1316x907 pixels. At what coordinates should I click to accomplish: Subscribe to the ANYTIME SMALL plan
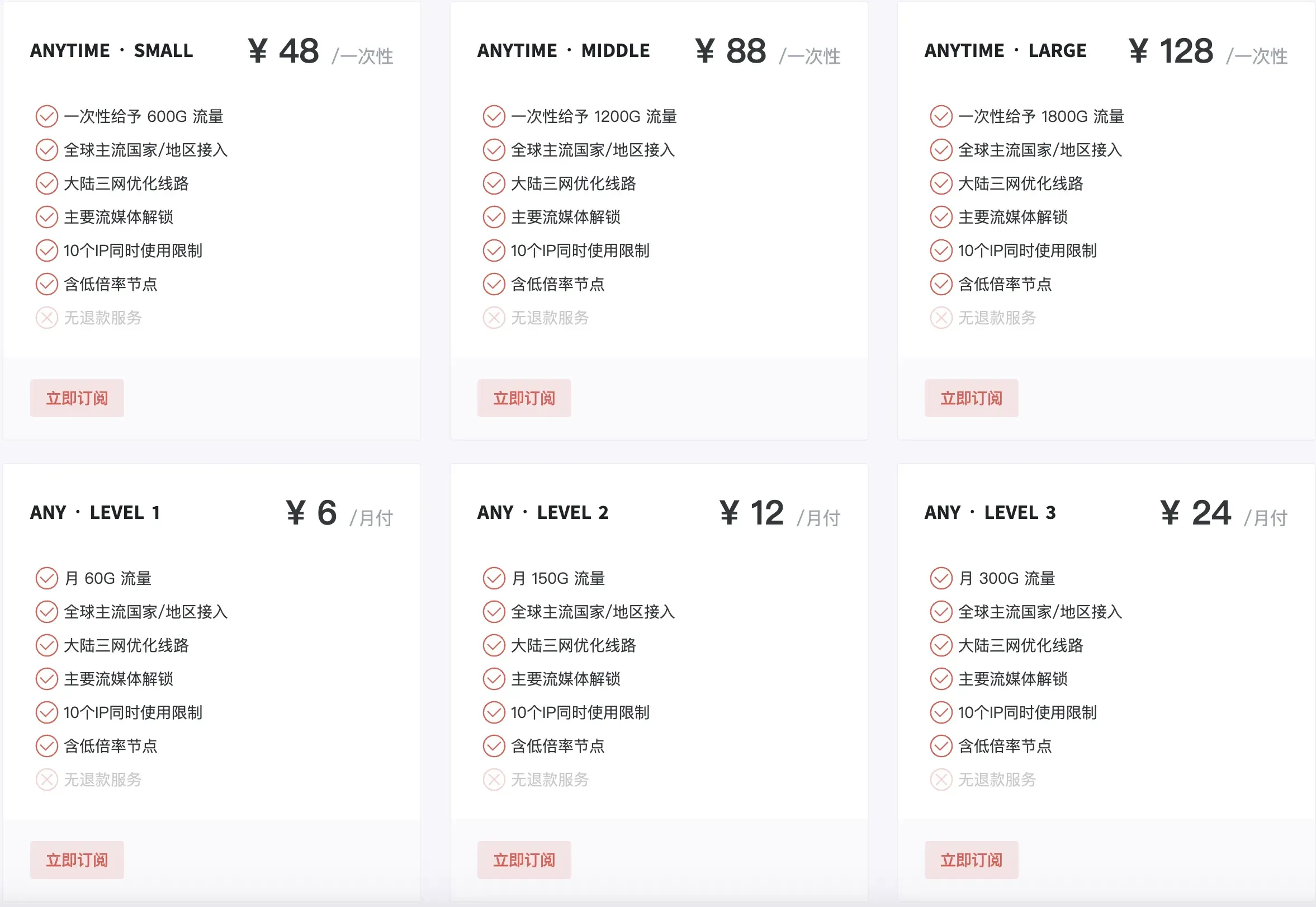click(x=77, y=398)
